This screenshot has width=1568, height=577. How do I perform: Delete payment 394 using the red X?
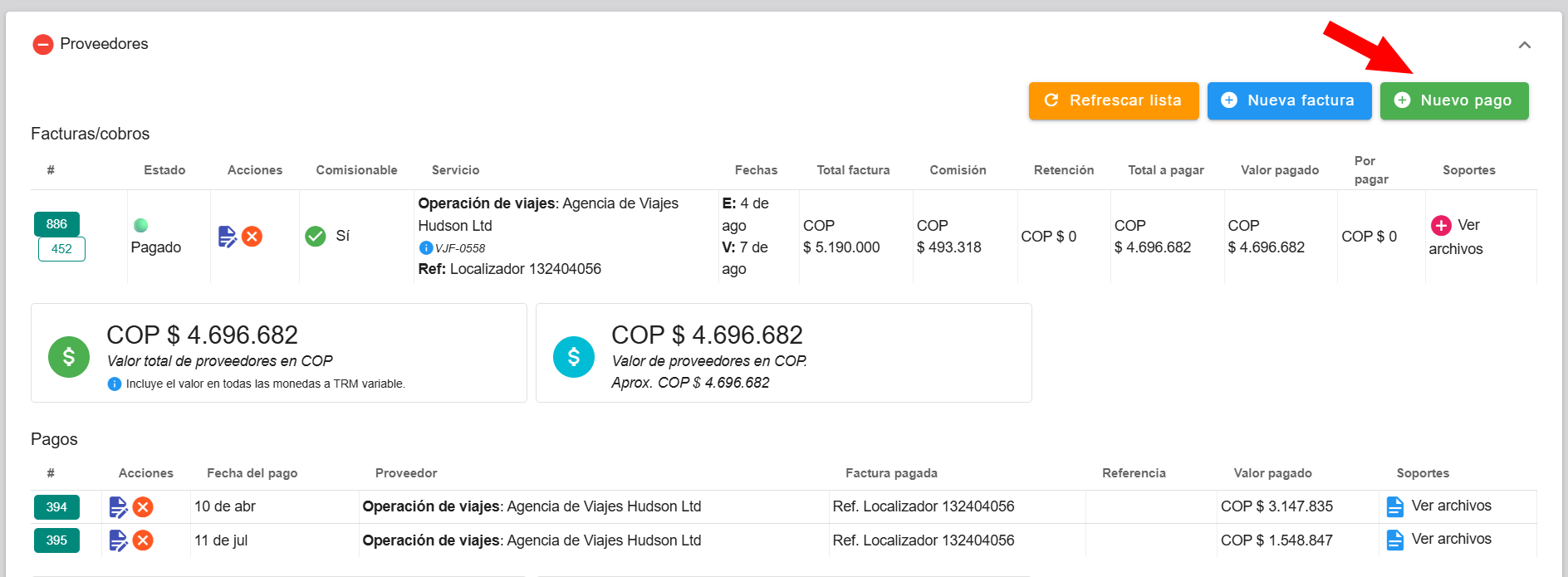click(x=143, y=506)
